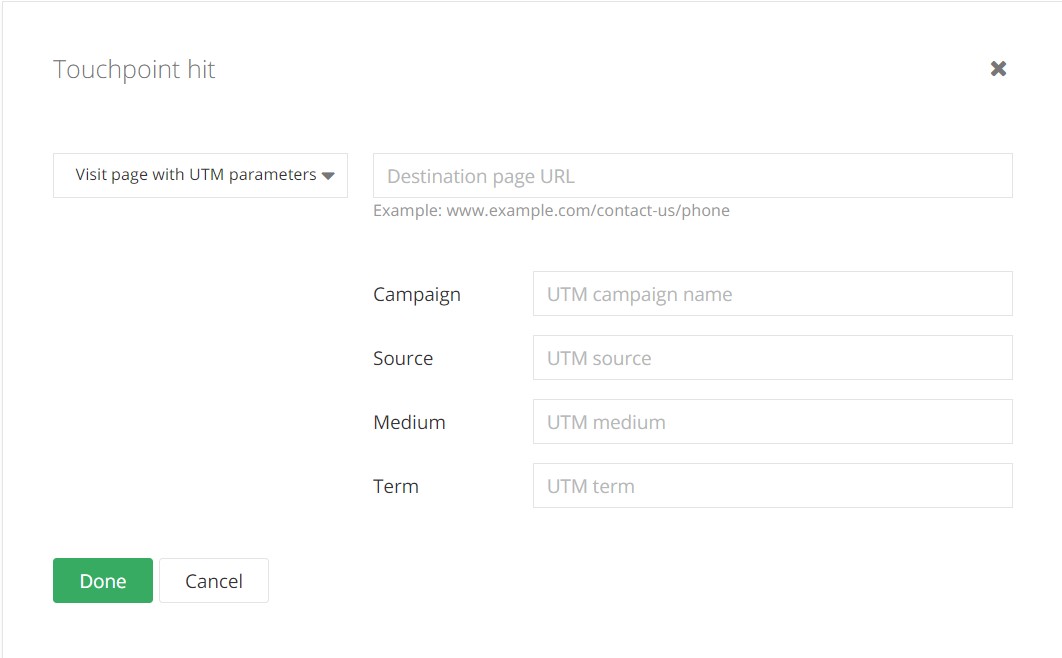Click the Term field label
Image resolution: width=1062 pixels, height=658 pixels.
[396, 486]
